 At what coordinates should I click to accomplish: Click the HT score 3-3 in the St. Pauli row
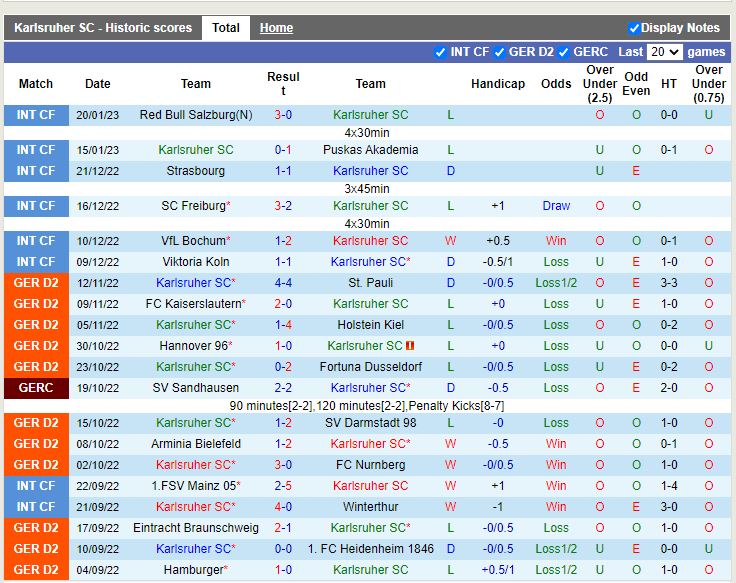click(x=669, y=283)
